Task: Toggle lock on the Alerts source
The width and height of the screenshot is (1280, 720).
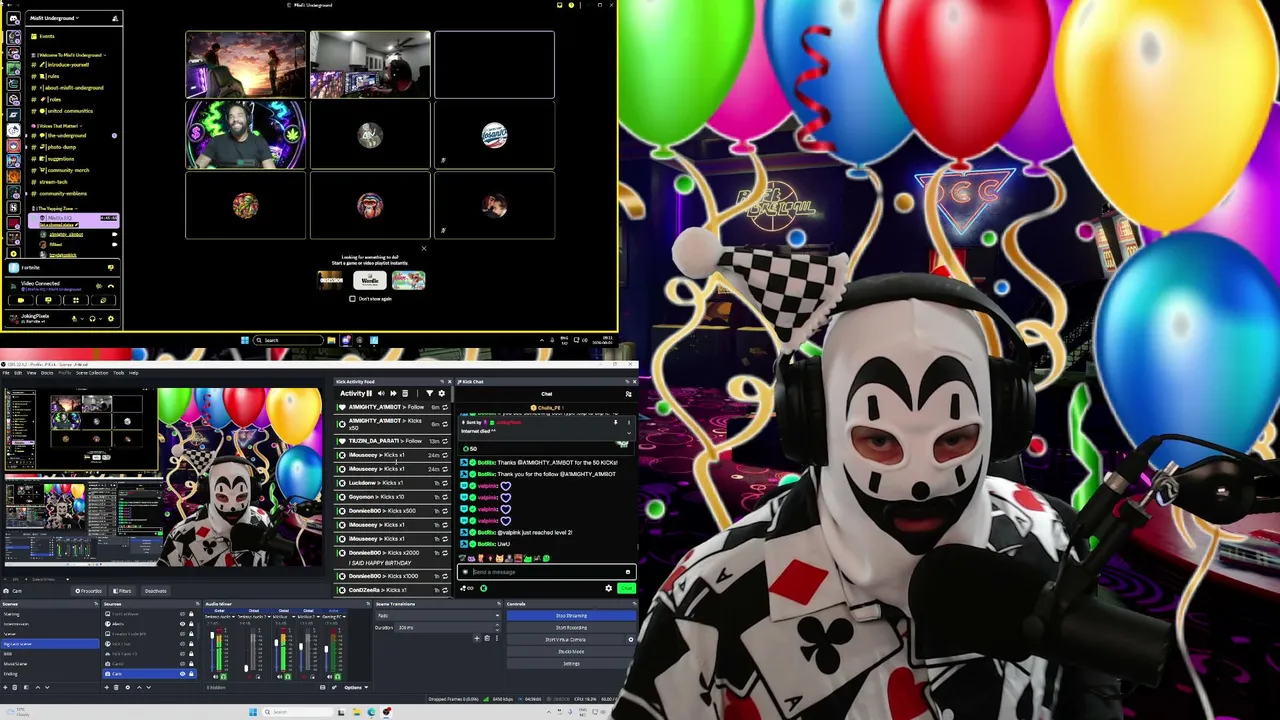Action: 191,624
